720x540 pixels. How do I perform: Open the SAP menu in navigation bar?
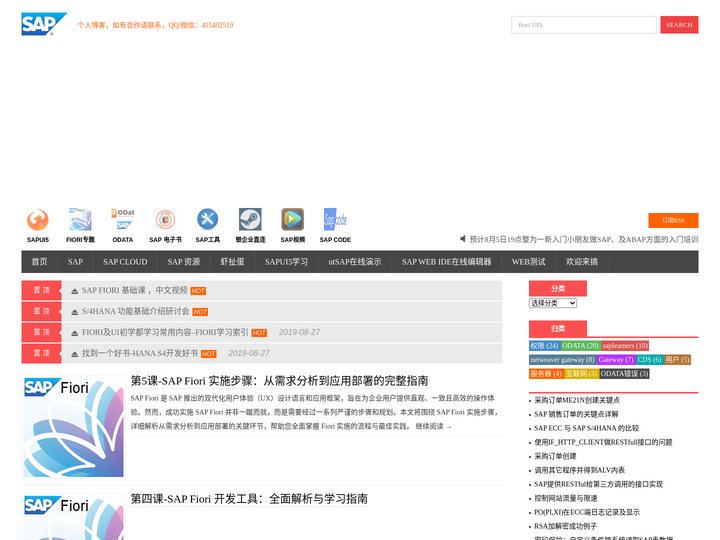click(x=75, y=262)
